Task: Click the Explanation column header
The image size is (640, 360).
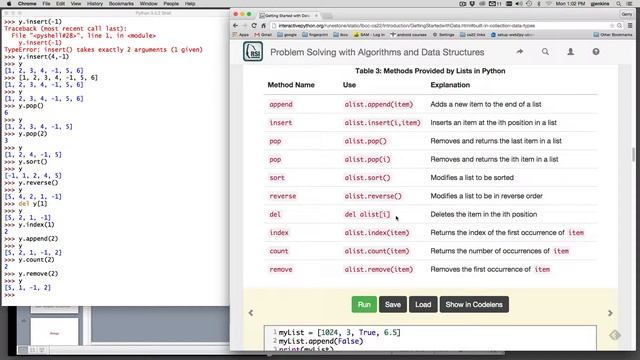Action: click(450, 85)
